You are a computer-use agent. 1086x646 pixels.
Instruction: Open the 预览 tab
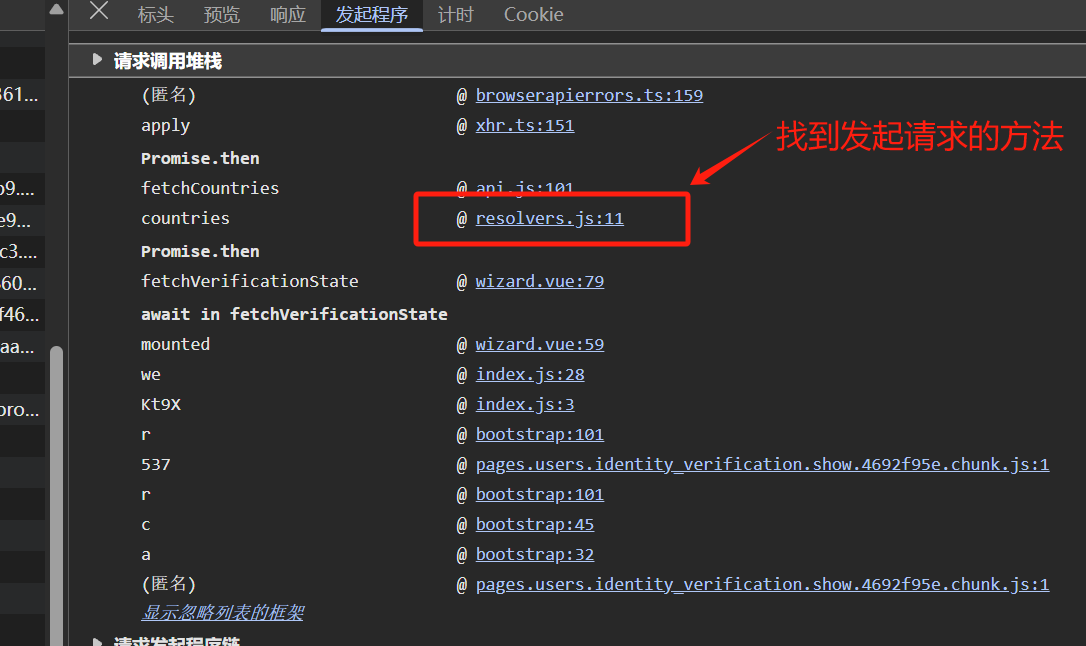point(221,15)
